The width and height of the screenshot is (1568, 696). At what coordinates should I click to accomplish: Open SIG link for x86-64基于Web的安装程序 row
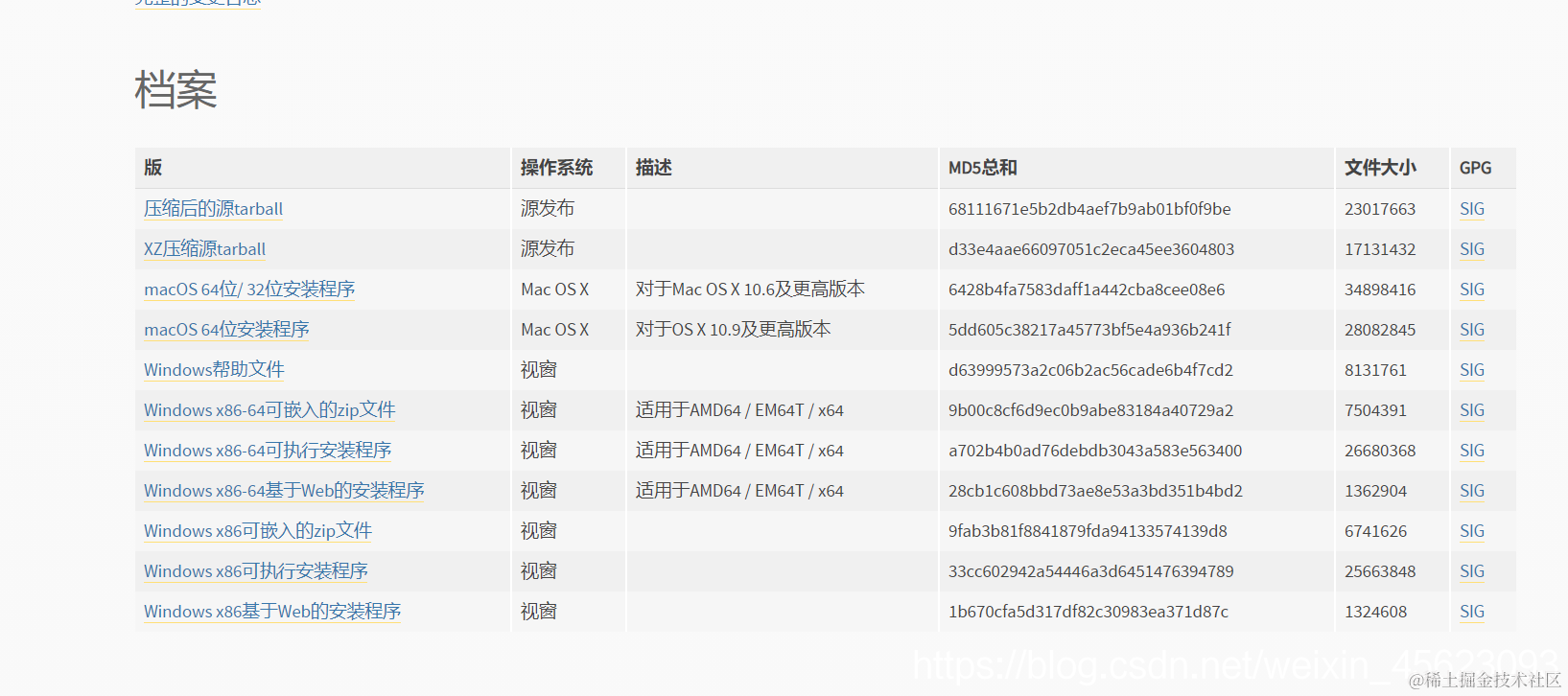[x=1472, y=491]
